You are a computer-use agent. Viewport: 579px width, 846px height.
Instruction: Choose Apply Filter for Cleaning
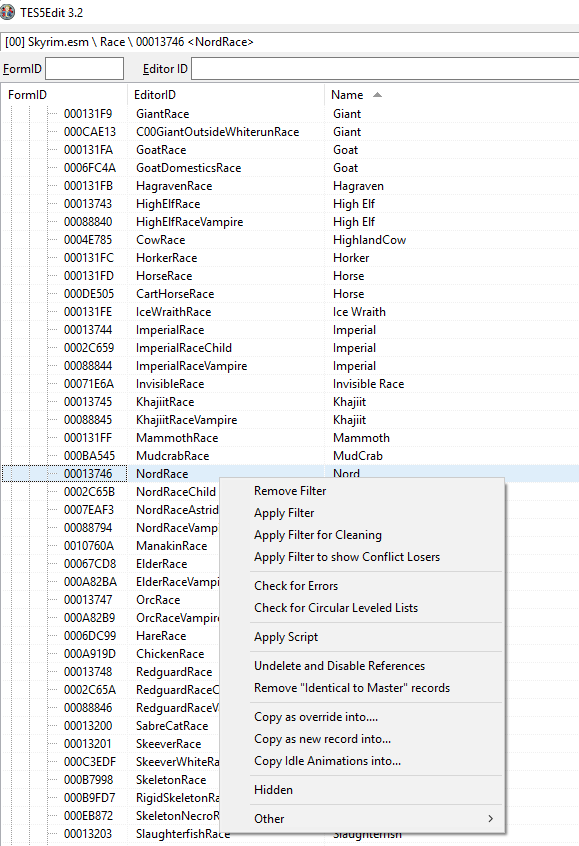318,535
